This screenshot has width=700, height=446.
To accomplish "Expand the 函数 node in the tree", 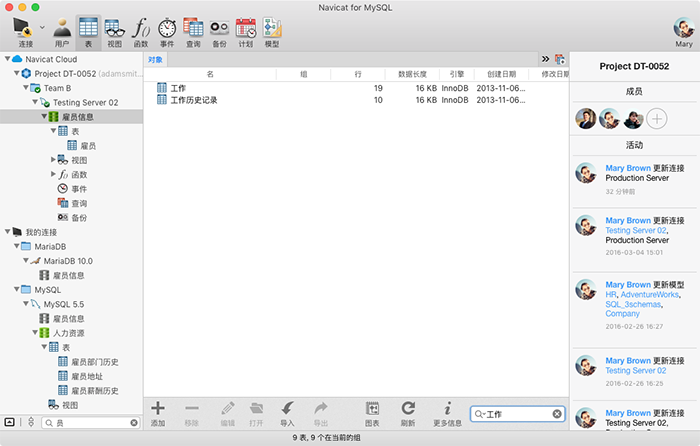I will [53, 174].
